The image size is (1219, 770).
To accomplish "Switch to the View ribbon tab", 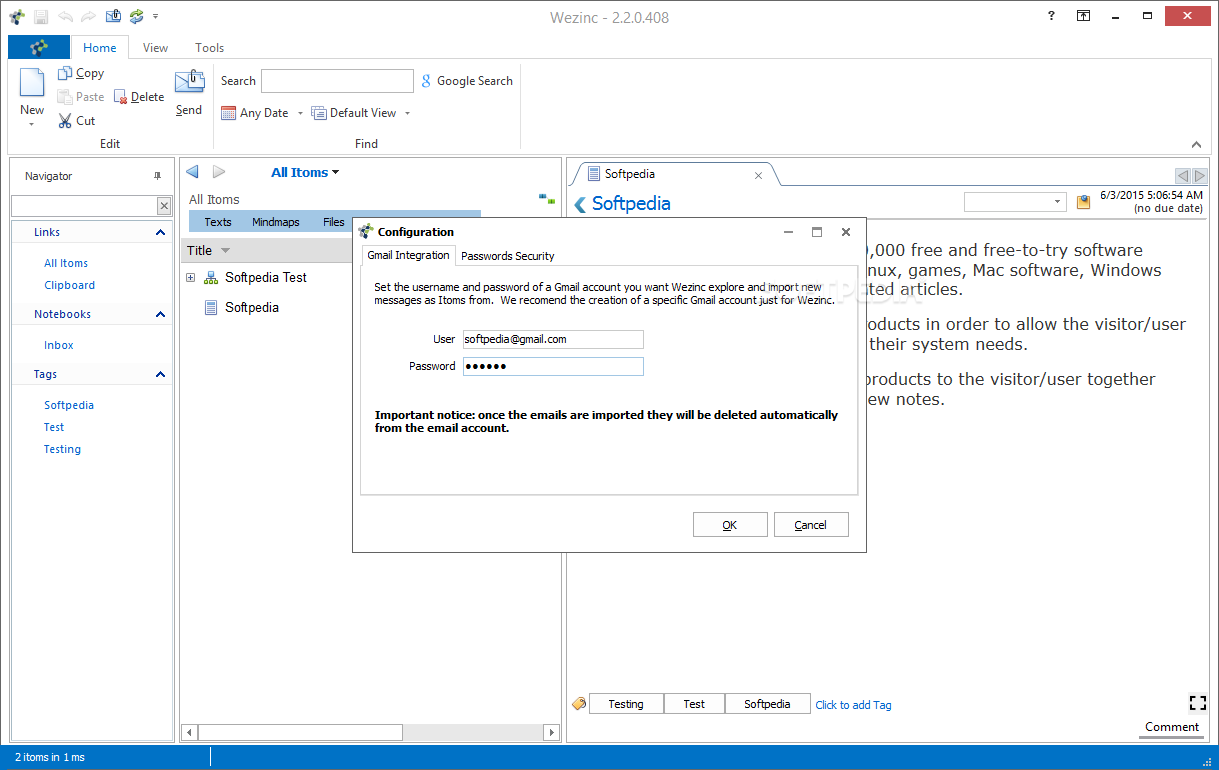I will [155, 47].
